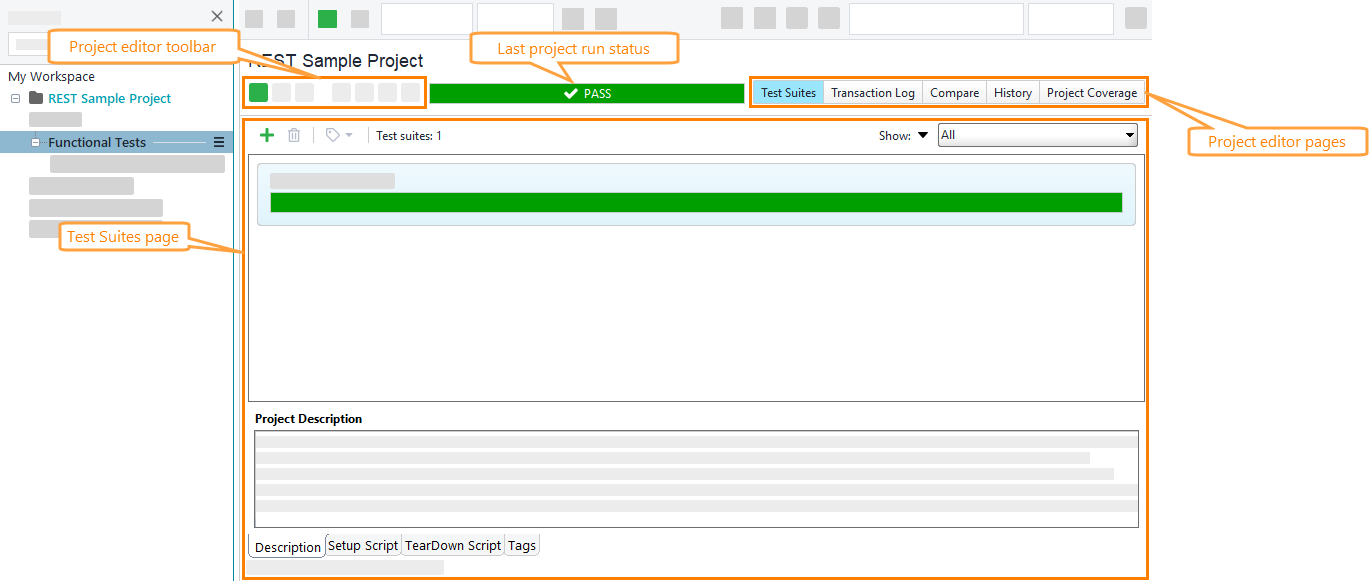Close the workspace navigator panel

217,16
